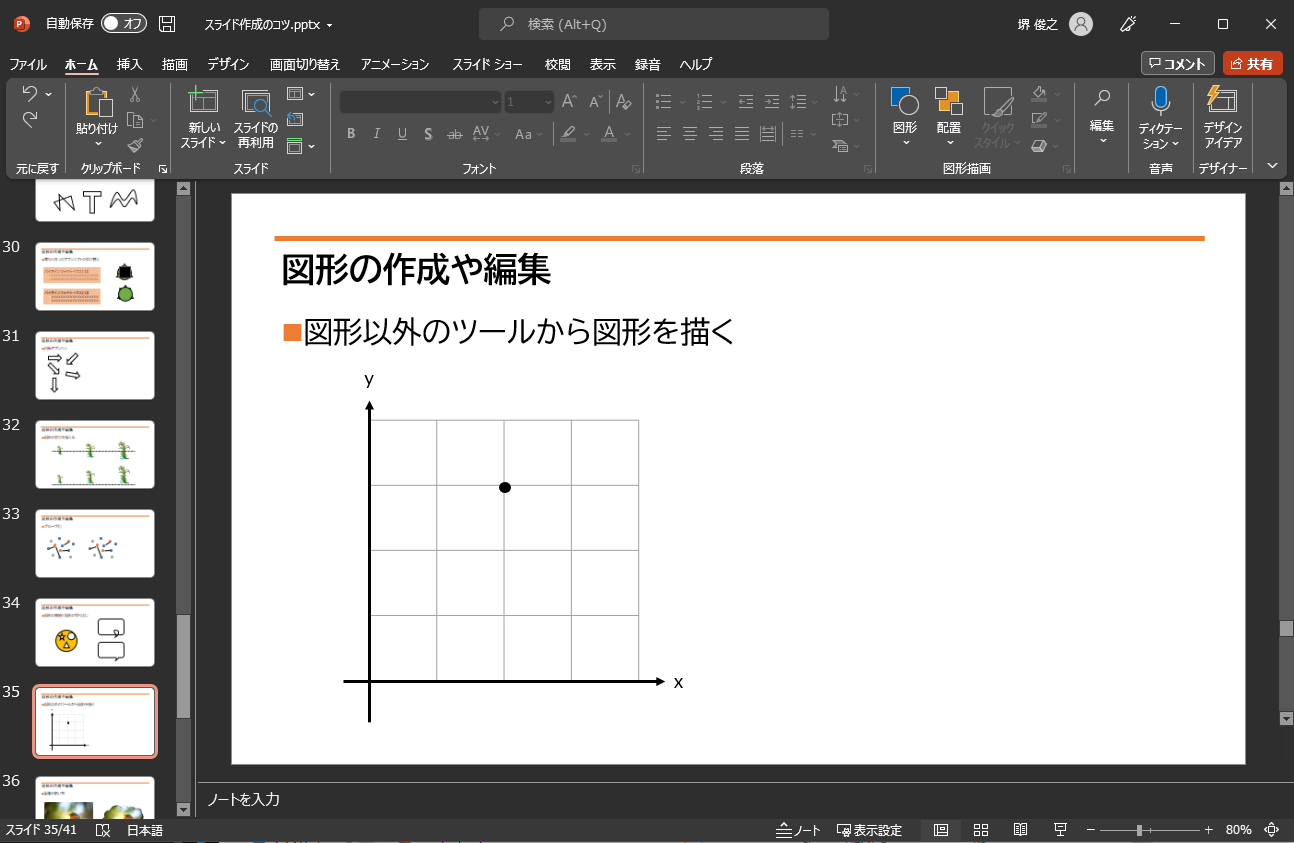This screenshot has width=1294, height=843.
Task: Click the Editing (編集) magnifier icon
Action: [x=1102, y=98]
